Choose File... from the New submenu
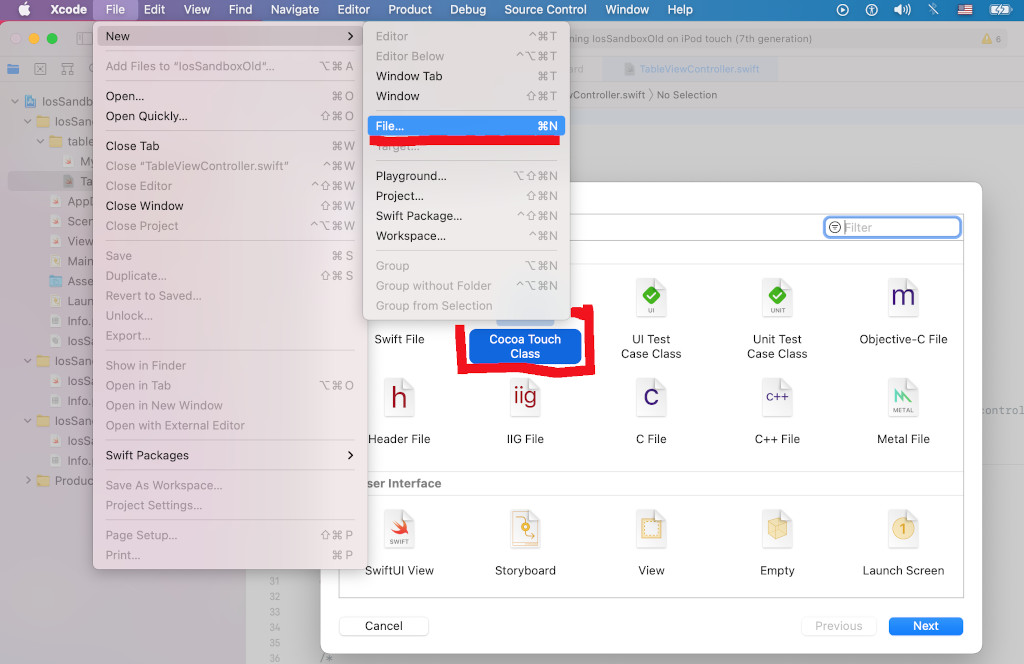This screenshot has width=1024, height=664. (x=466, y=126)
